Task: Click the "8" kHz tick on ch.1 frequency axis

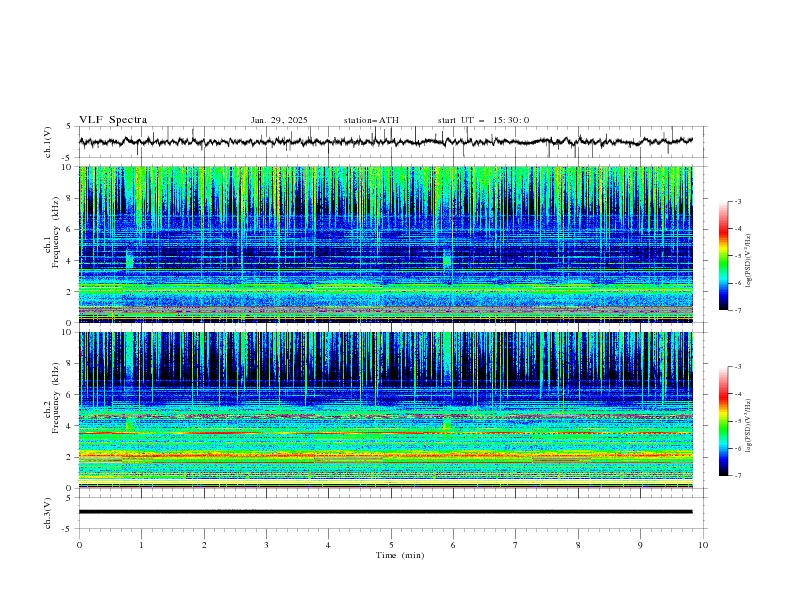Action: click(71, 198)
